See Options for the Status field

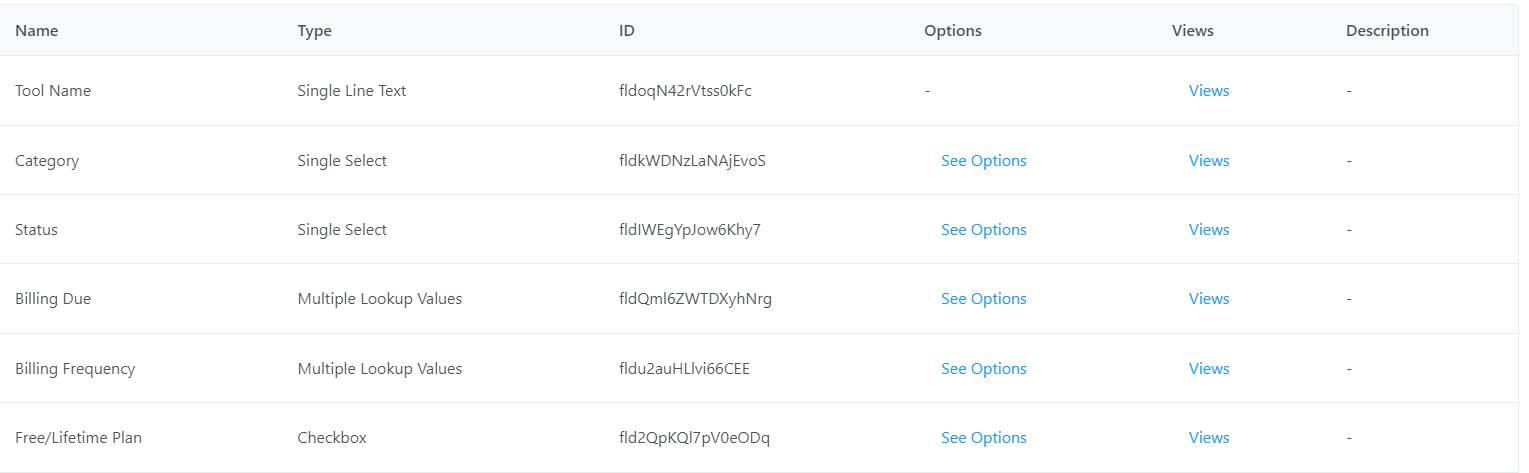tap(983, 230)
